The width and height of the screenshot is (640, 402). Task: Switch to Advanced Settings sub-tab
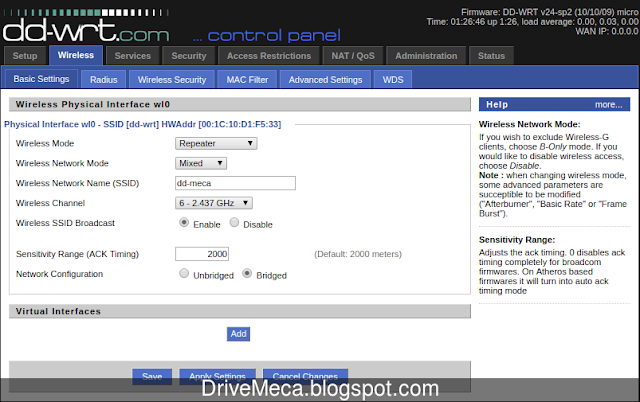coord(325,80)
